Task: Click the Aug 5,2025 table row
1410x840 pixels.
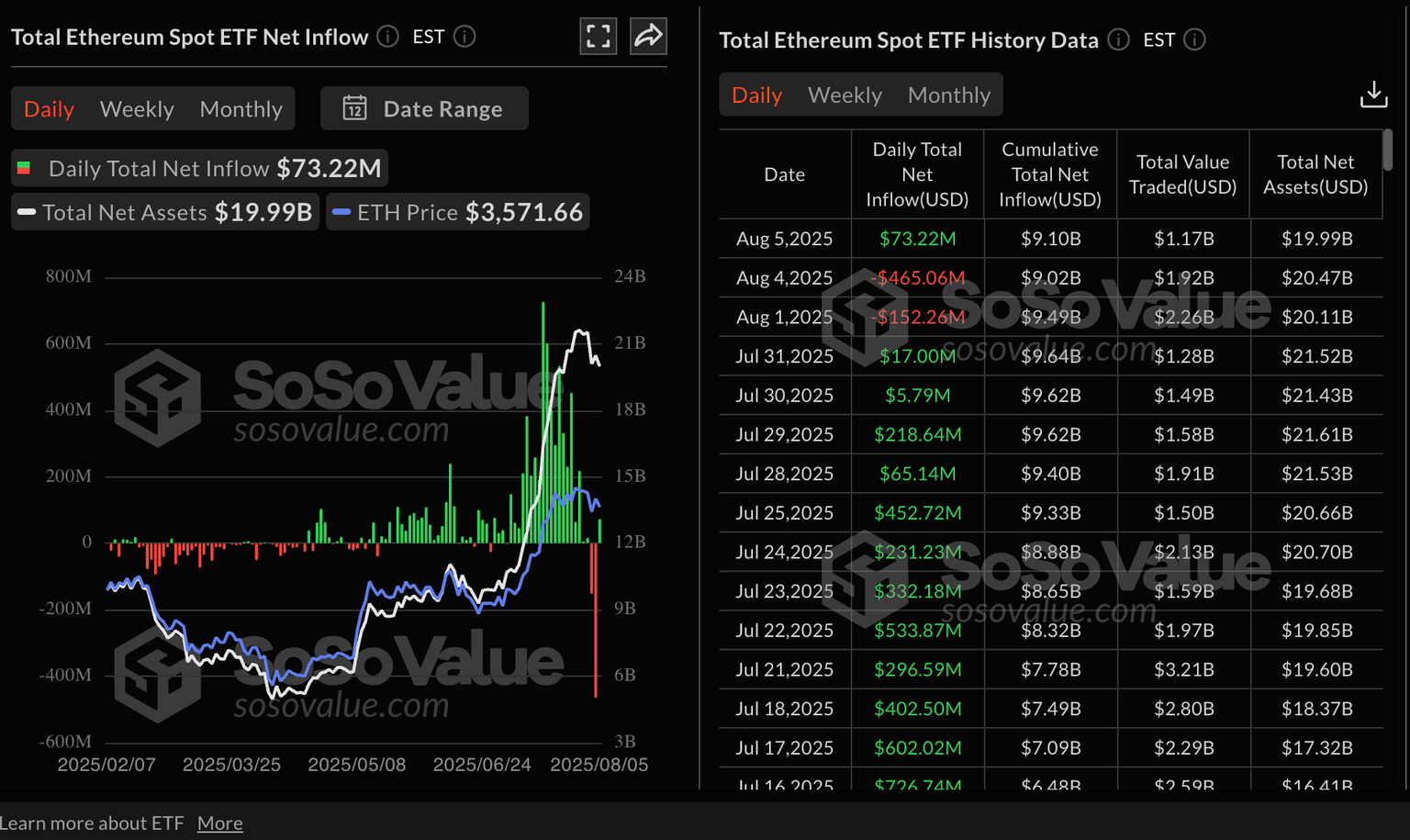Action: [1050, 239]
